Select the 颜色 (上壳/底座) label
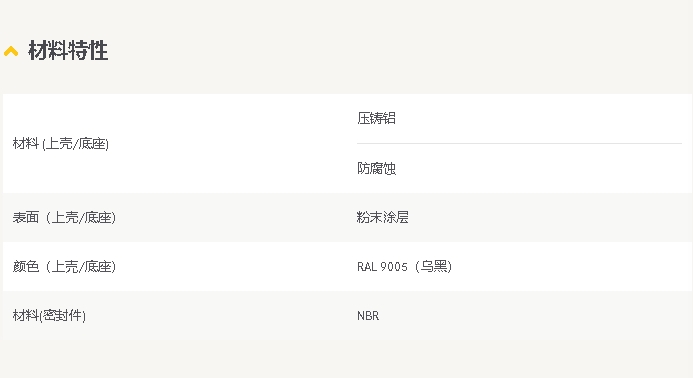Viewport: 693px width, 378px height. pos(64,267)
